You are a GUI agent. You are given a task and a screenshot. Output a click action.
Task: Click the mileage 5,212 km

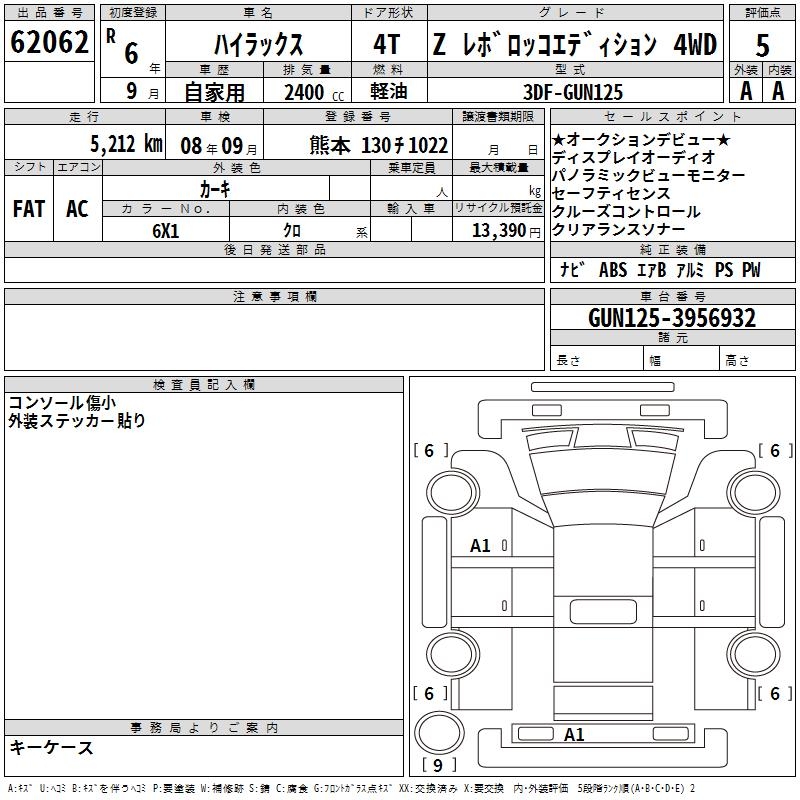(126, 144)
